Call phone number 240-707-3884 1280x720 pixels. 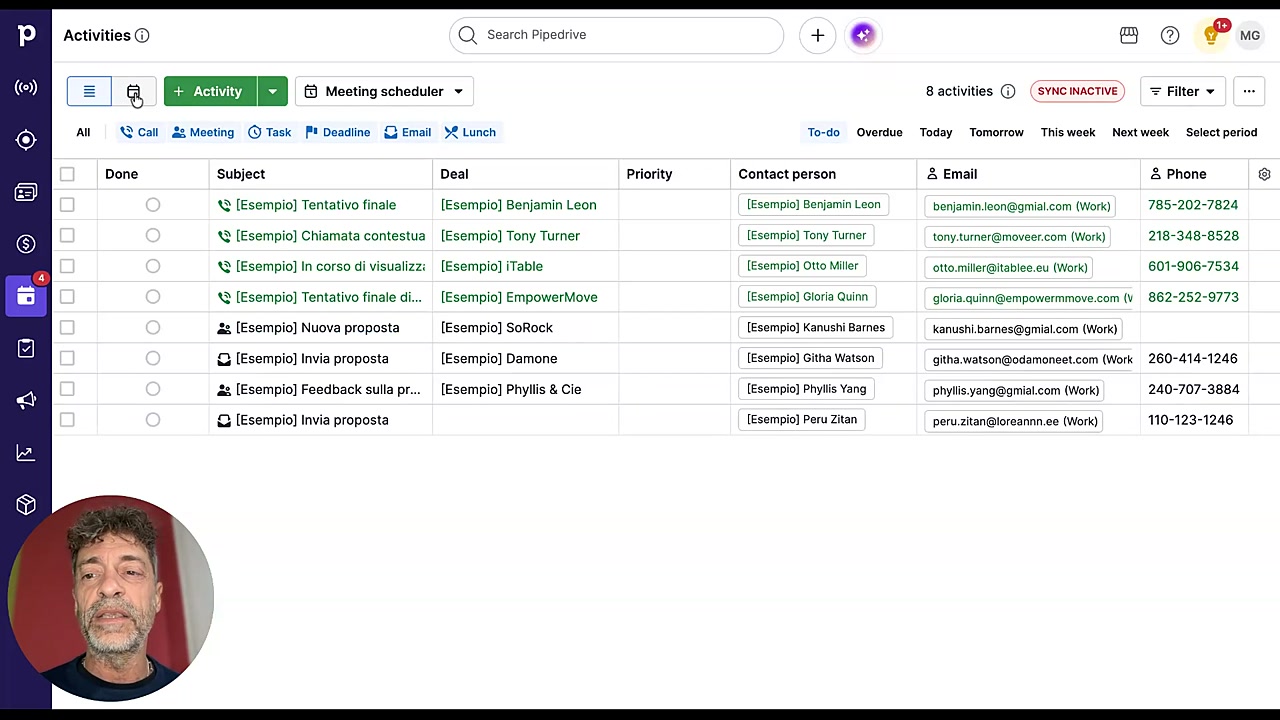point(1193,389)
